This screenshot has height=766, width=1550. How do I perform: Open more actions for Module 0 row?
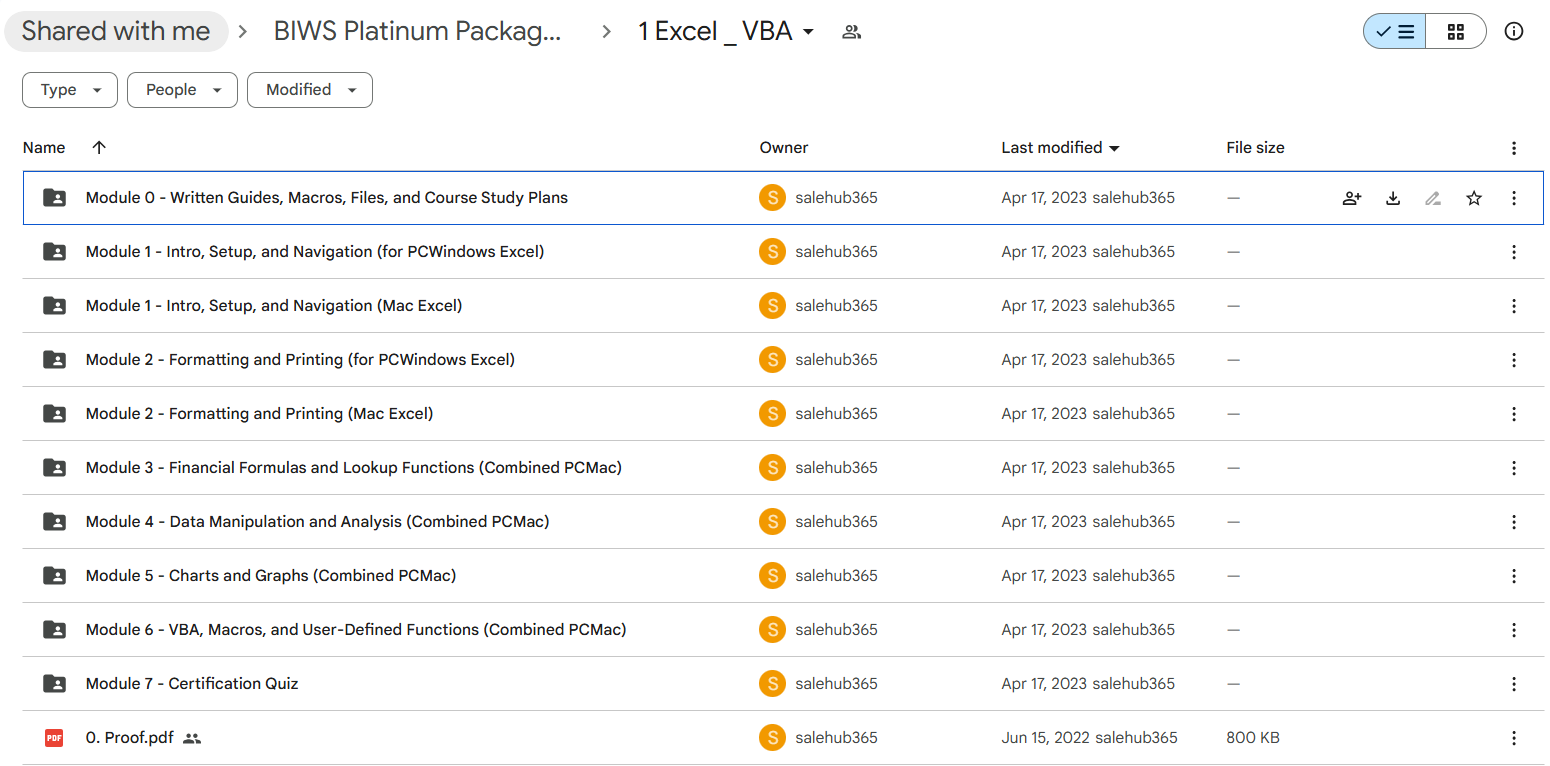point(1514,198)
